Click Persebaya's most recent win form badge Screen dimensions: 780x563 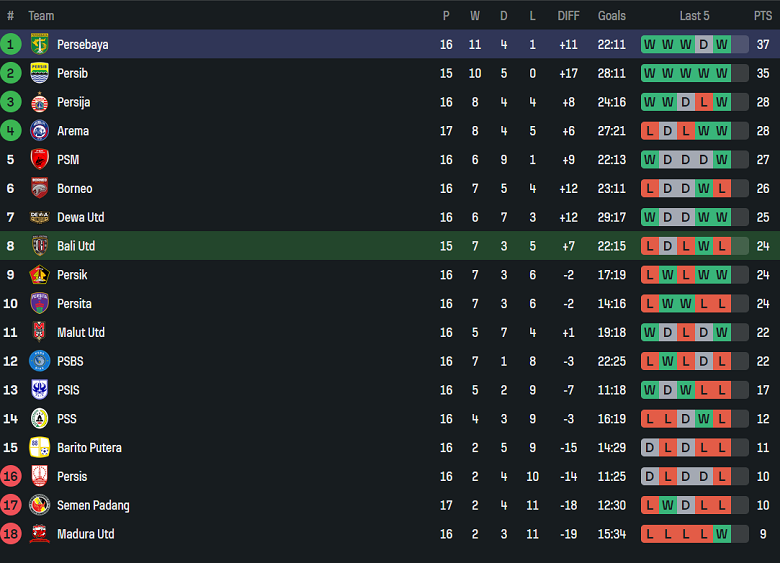(722, 44)
